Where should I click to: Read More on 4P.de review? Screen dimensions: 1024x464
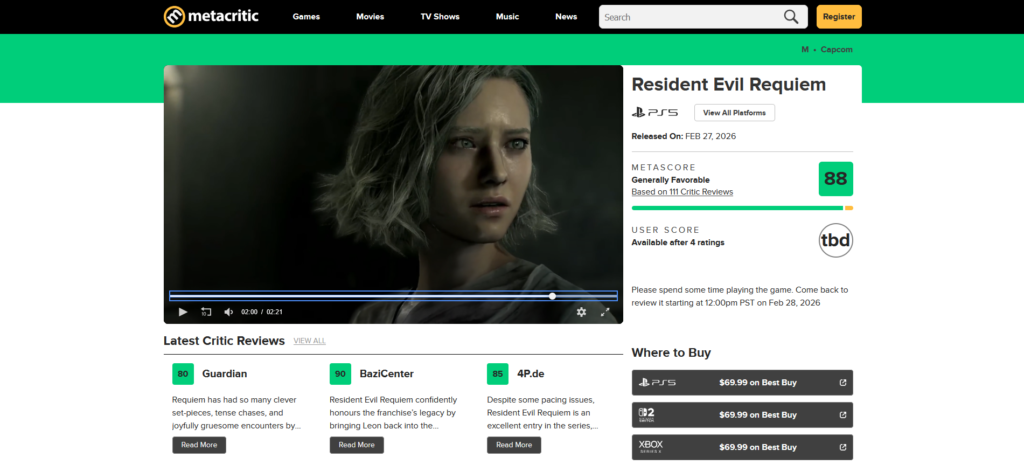tap(514, 445)
